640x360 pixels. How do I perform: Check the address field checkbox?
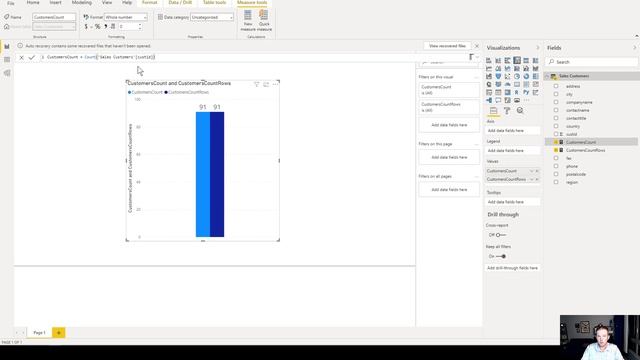pos(556,86)
